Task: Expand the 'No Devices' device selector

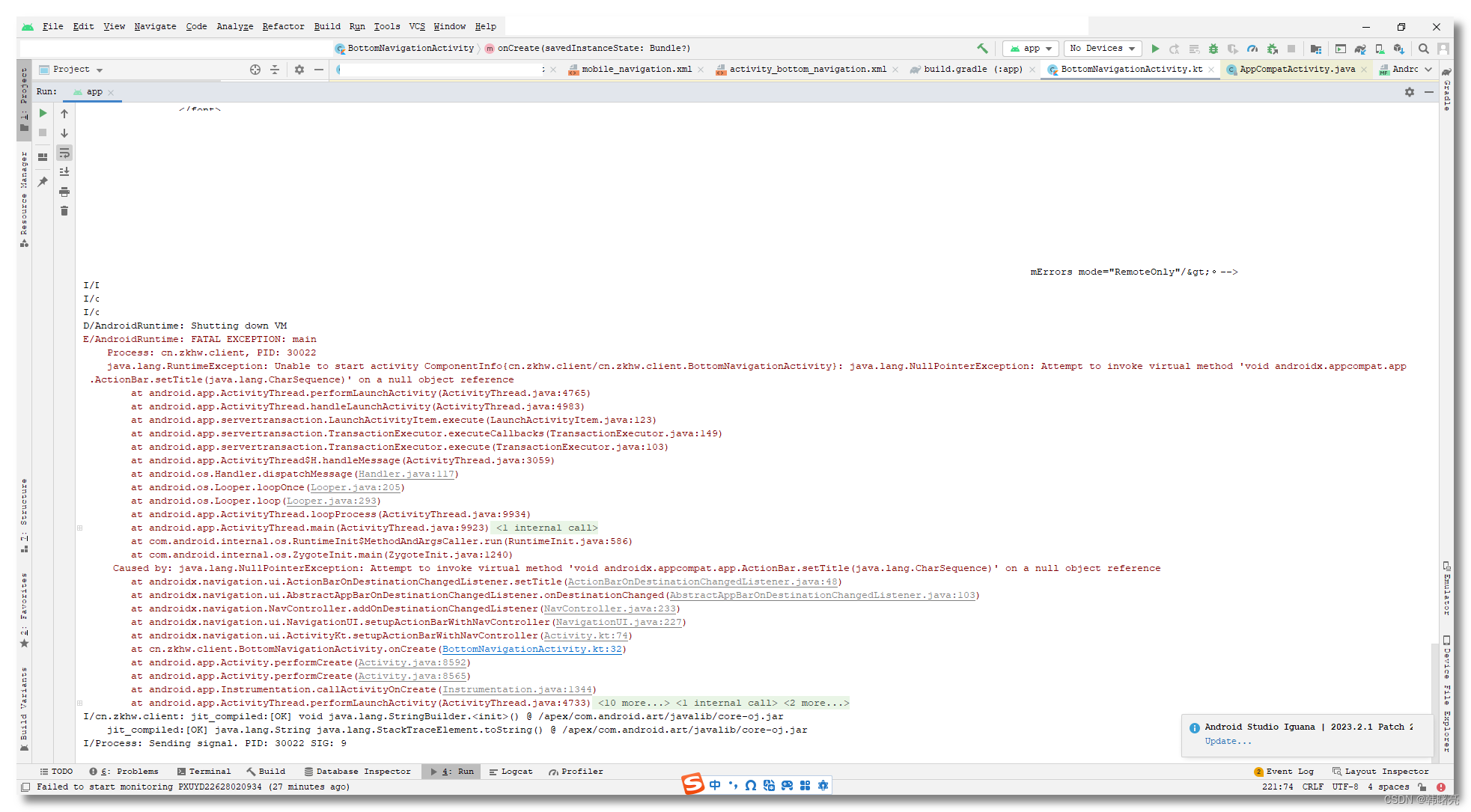Action: click(x=1102, y=48)
